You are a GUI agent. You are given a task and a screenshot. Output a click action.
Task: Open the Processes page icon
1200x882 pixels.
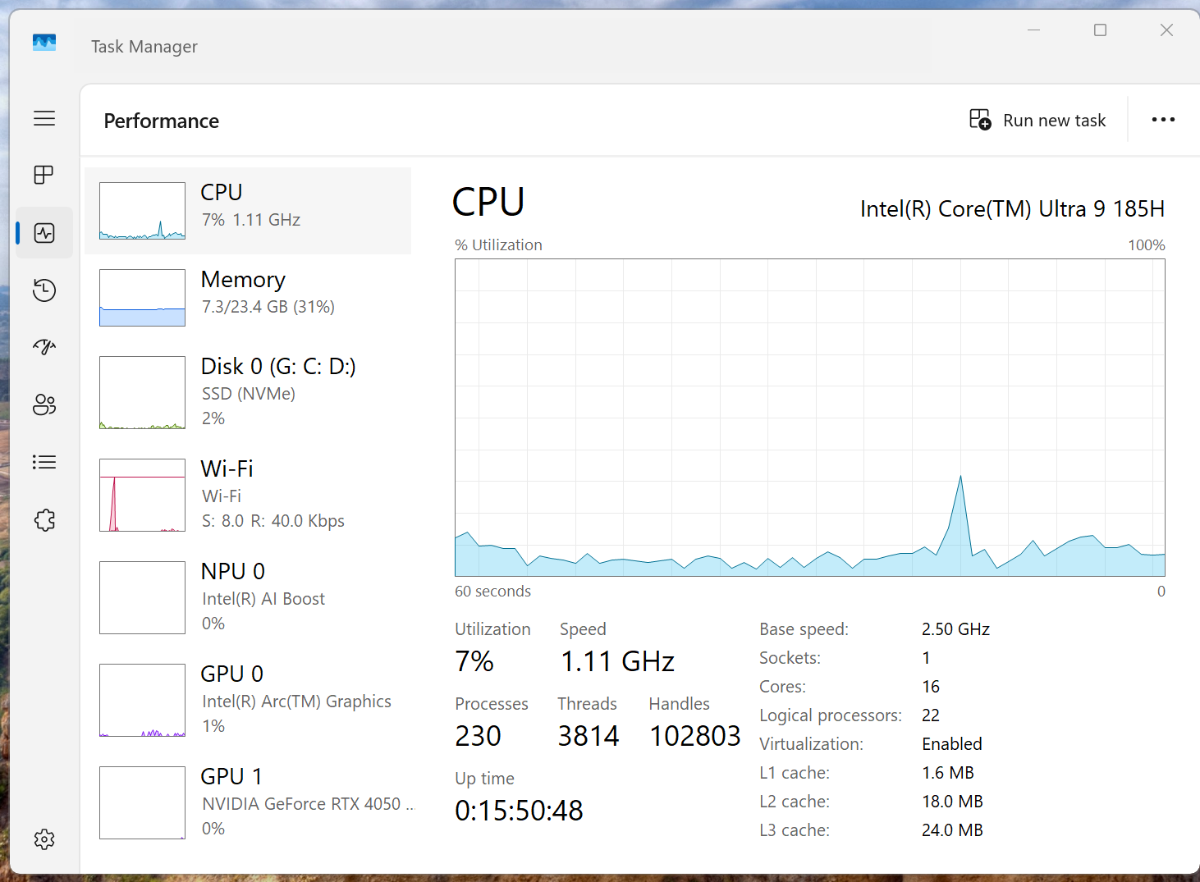44,176
